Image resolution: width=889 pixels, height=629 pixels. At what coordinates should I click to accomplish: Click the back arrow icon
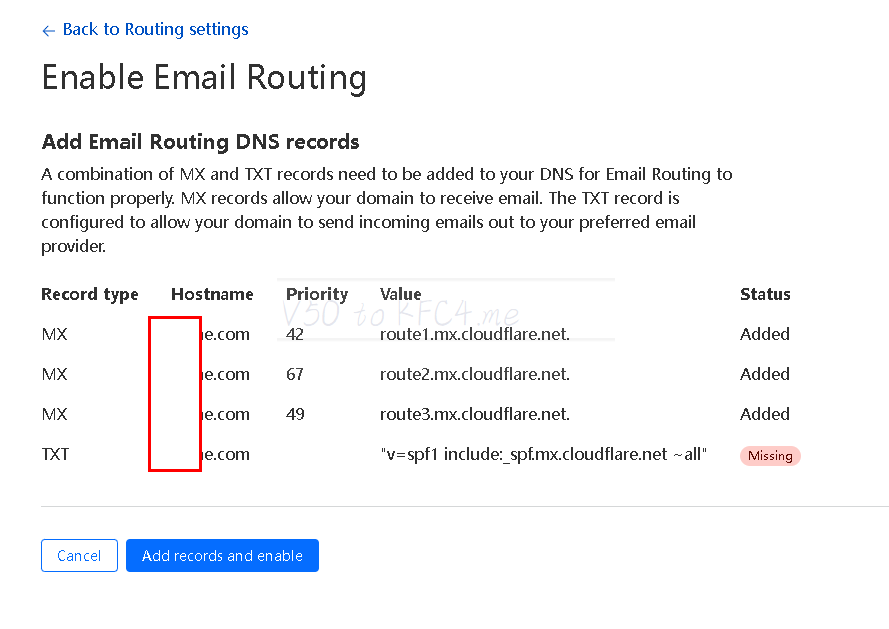48,31
